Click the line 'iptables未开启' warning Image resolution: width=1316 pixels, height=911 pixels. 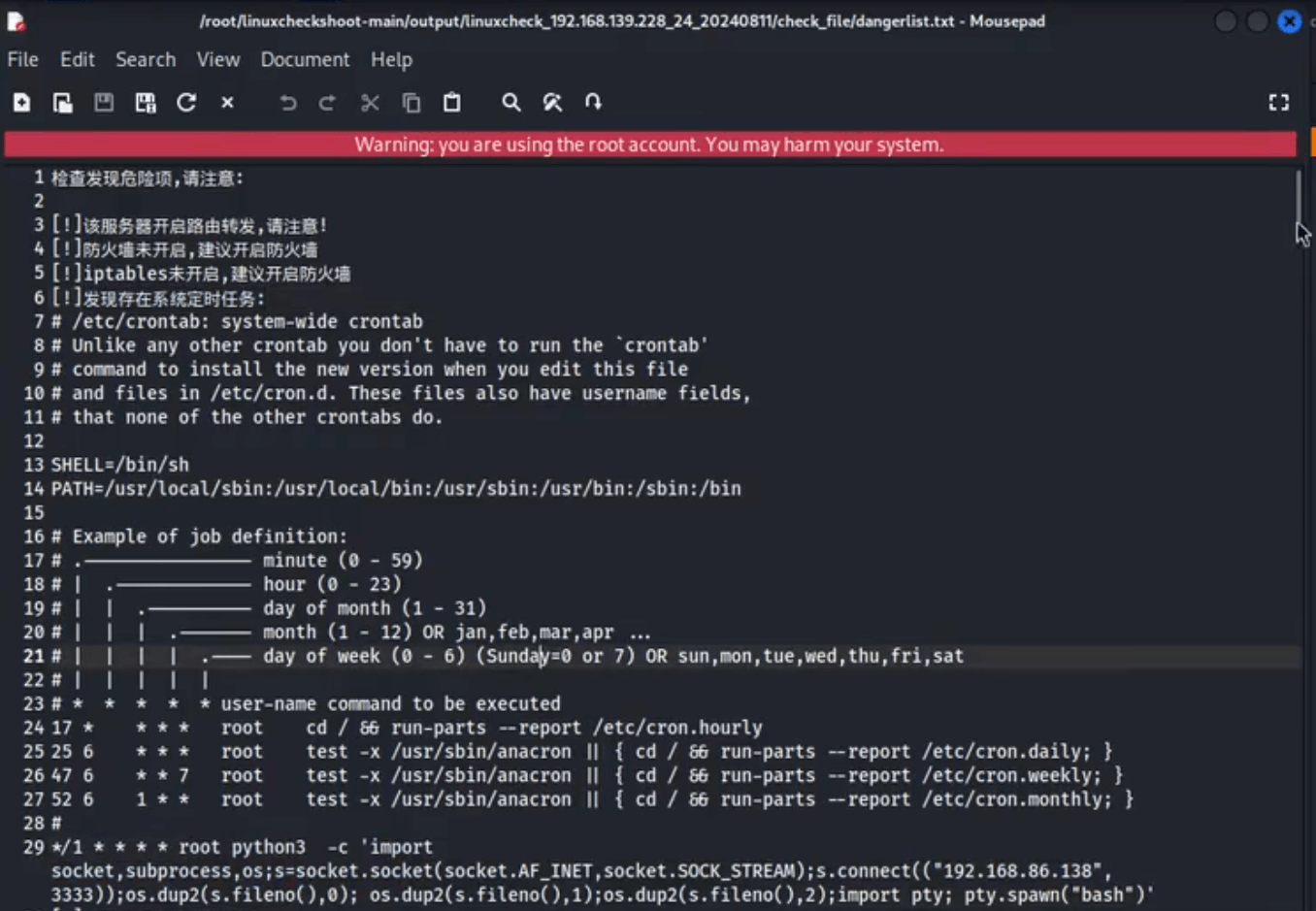point(201,274)
